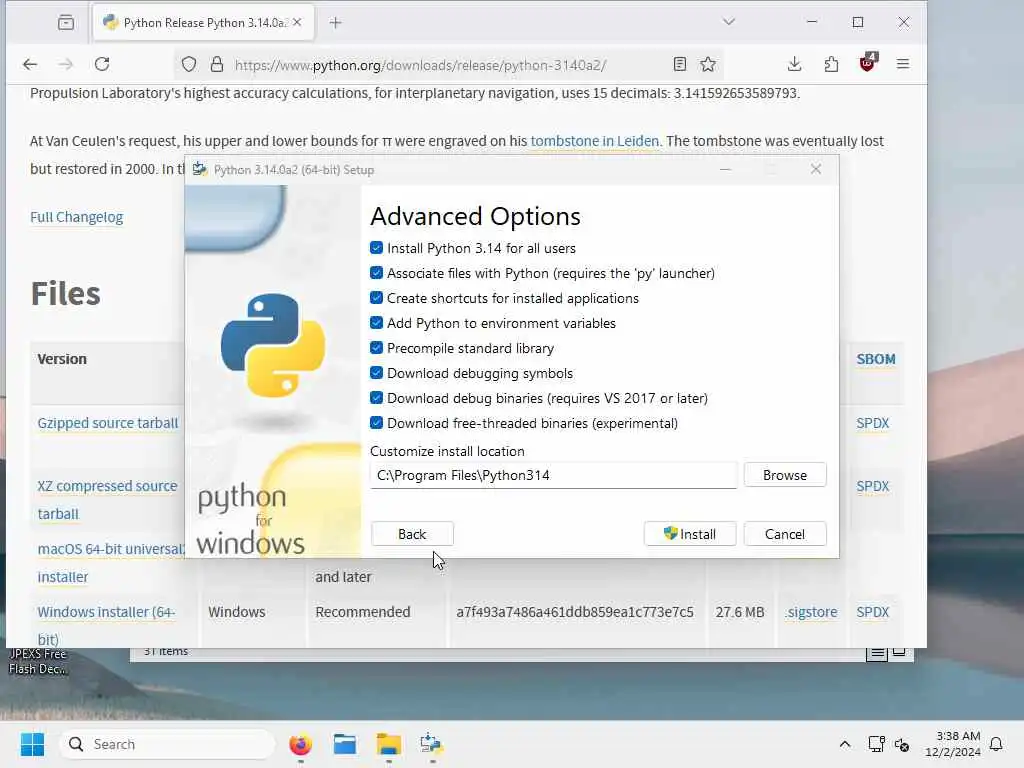Image resolution: width=1024 pixels, height=768 pixels.
Task: Uncheck 'Download free-threaded binaries (experimental)'
Action: click(x=376, y=423)
